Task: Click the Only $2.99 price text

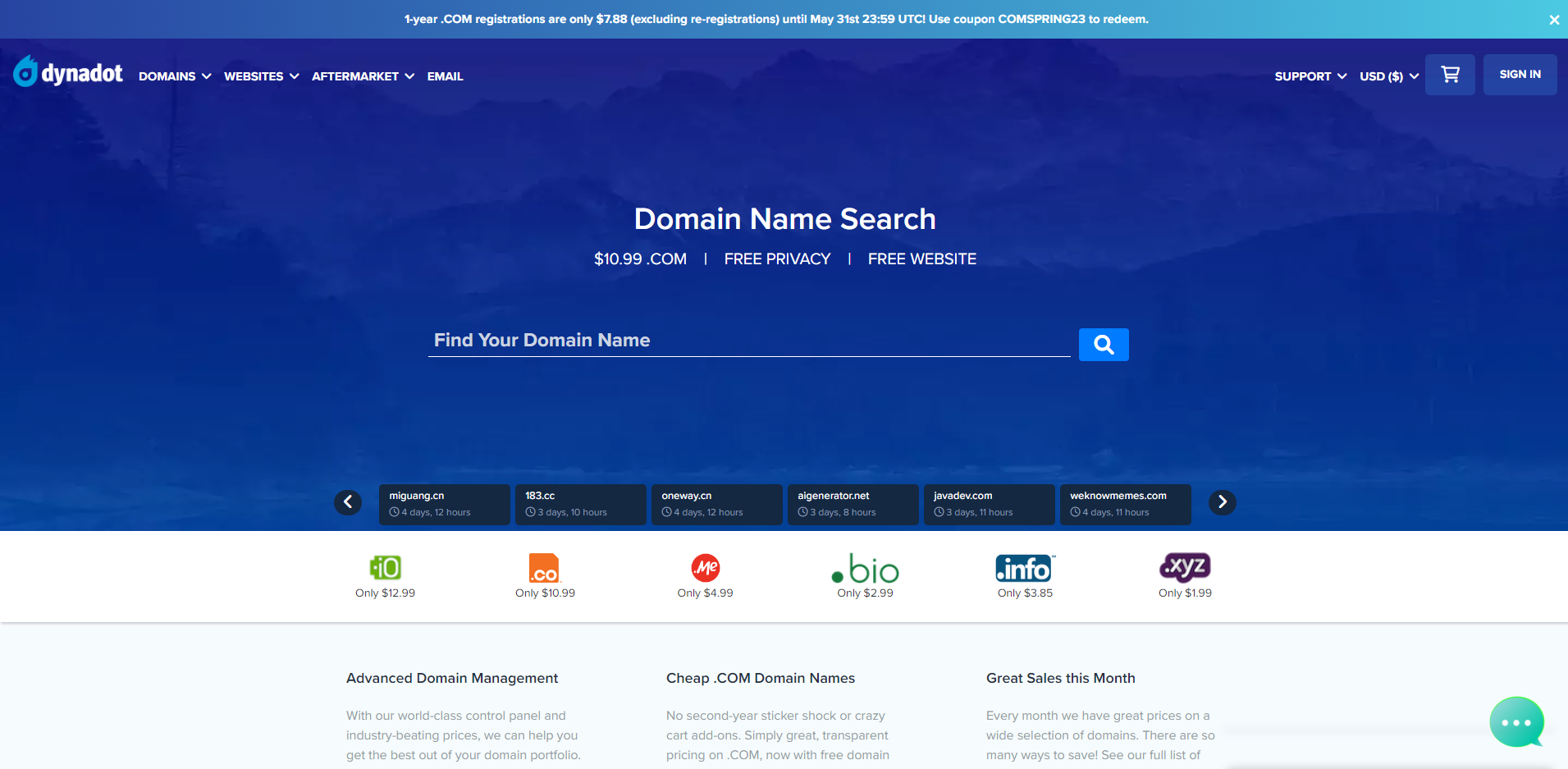Action: (x=865, y=593)
